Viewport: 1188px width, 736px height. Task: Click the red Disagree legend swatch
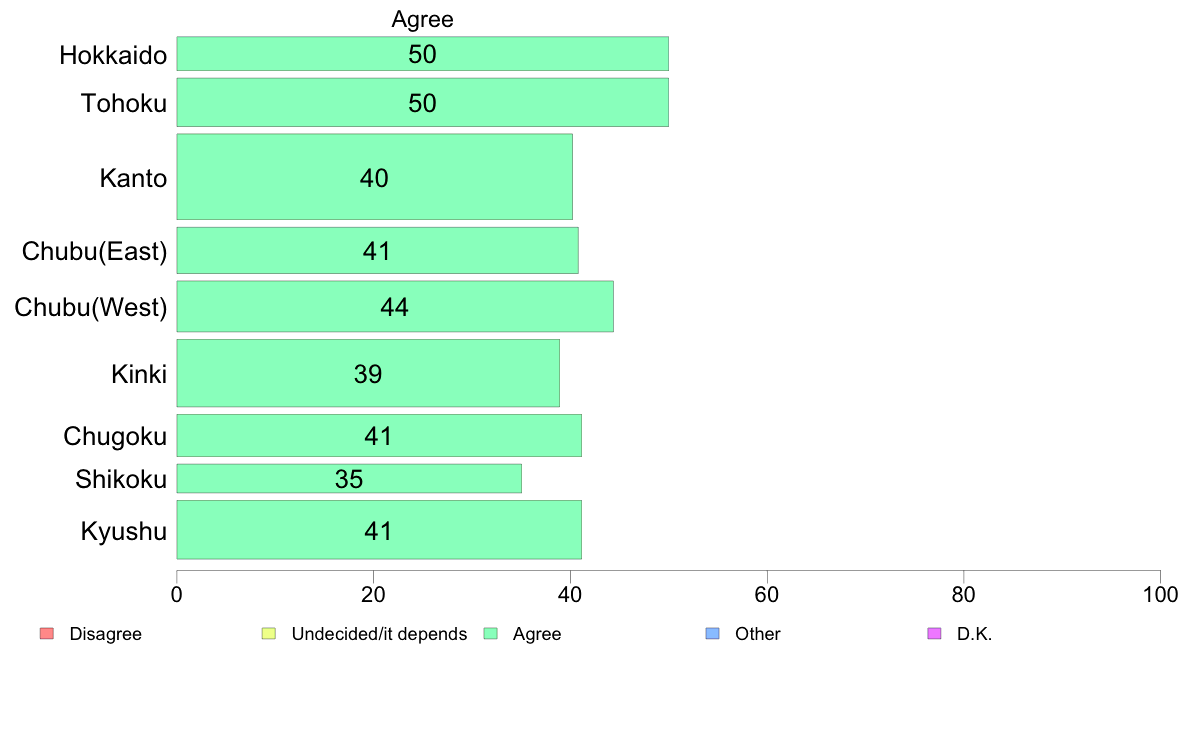pyautogui.click(x=46, y=634)
